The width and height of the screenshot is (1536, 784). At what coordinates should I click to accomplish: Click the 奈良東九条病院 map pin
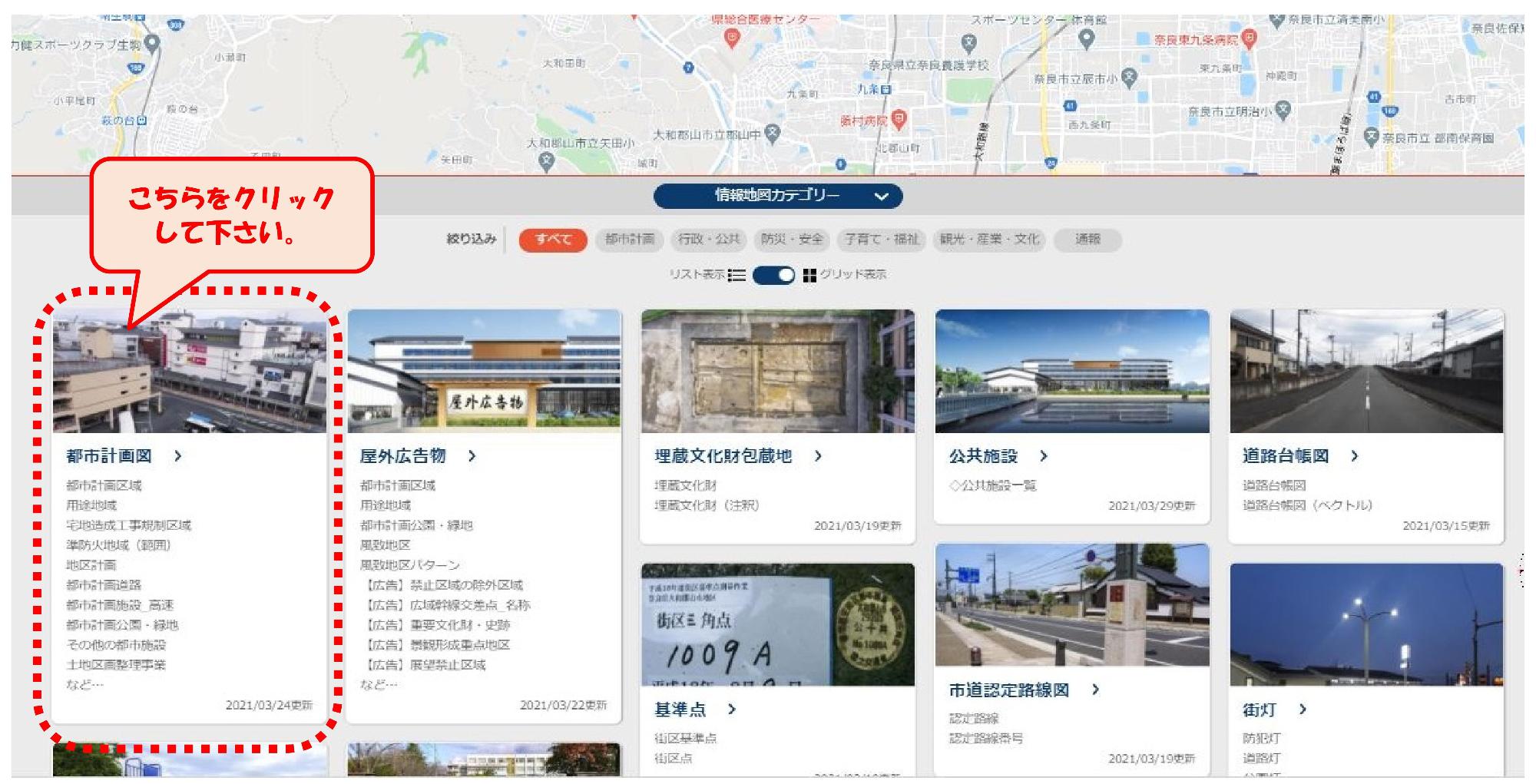1250,38
